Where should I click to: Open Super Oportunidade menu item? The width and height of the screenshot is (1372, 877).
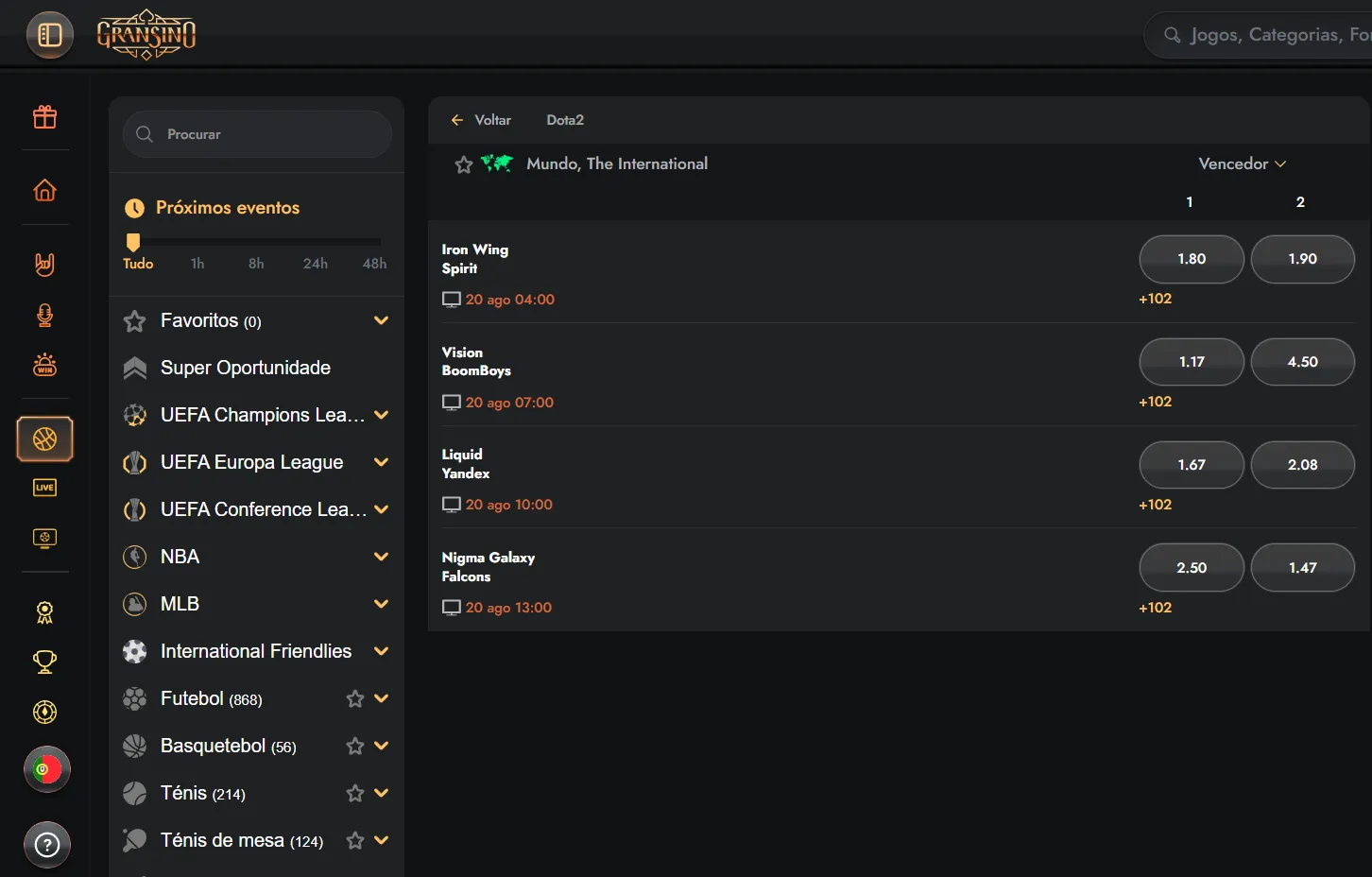point(246,368)
